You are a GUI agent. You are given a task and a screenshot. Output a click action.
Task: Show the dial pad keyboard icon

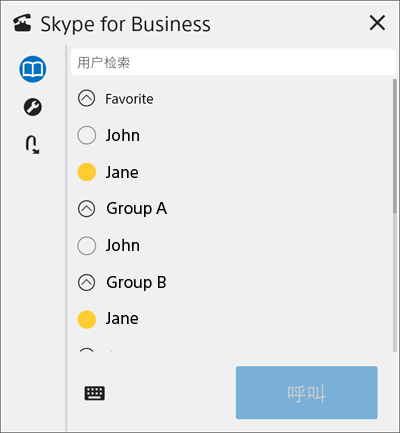pos(95,393)
